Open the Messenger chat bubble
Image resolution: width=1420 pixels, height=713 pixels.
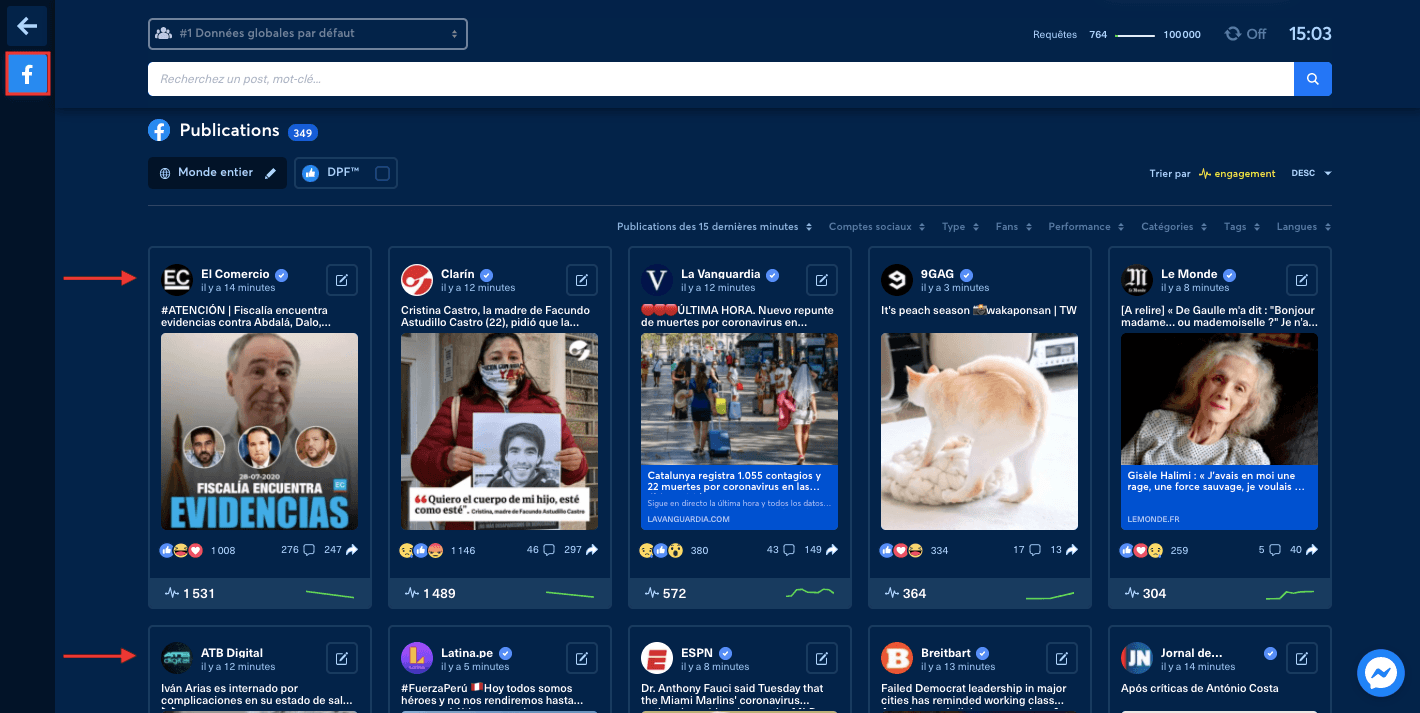click(1381, 673)
